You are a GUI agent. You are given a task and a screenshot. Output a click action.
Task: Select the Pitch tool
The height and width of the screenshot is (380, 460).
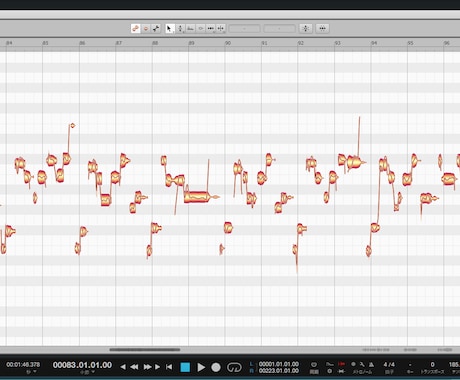[180, 28]
